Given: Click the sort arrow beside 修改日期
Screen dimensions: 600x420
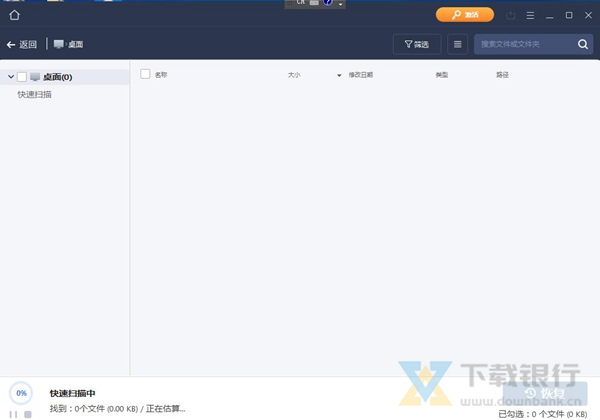Looking at the screenshot, I should click(x=339, y=75).
